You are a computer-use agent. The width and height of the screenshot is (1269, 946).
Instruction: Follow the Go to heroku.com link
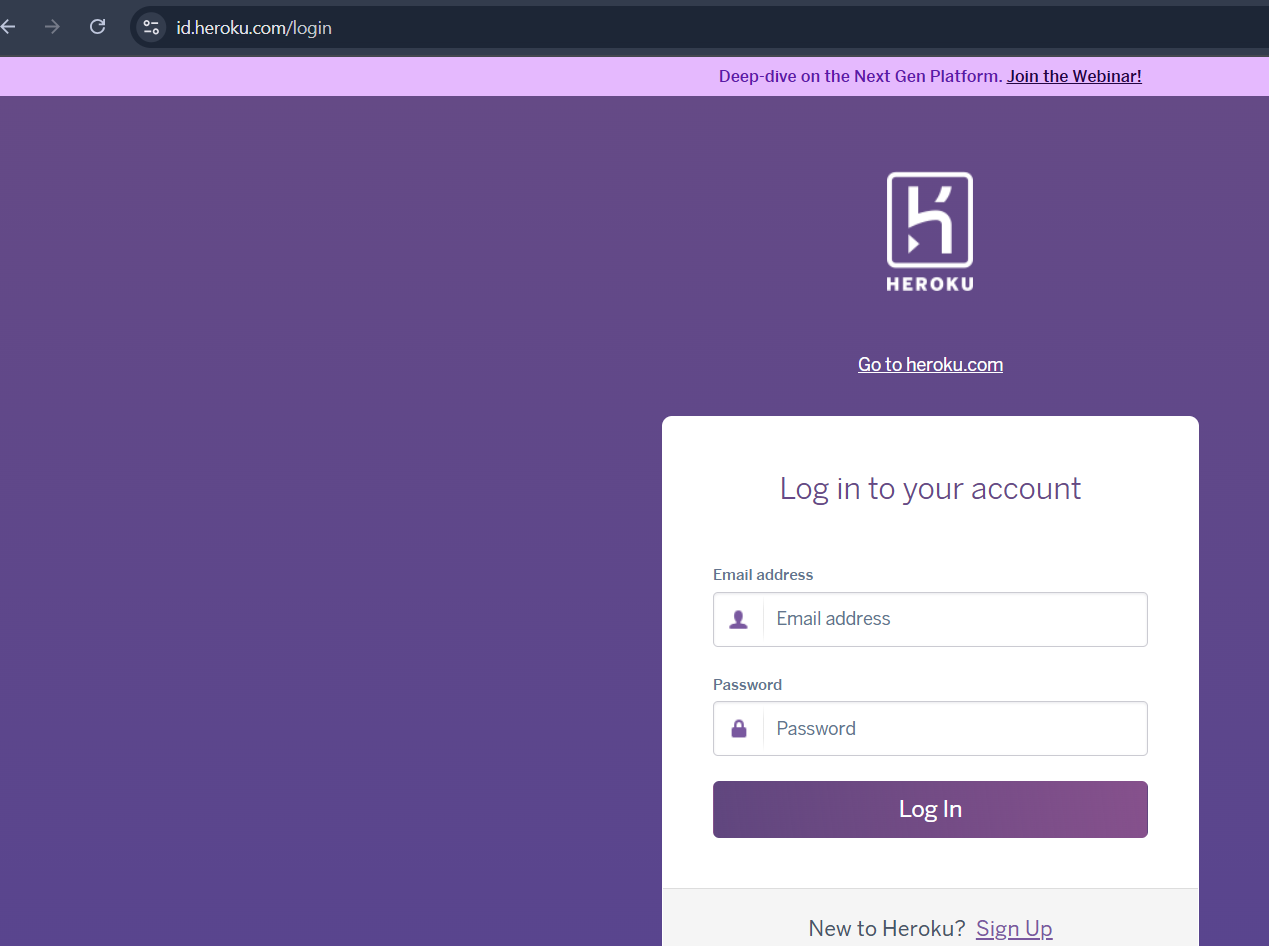point(930,365)
